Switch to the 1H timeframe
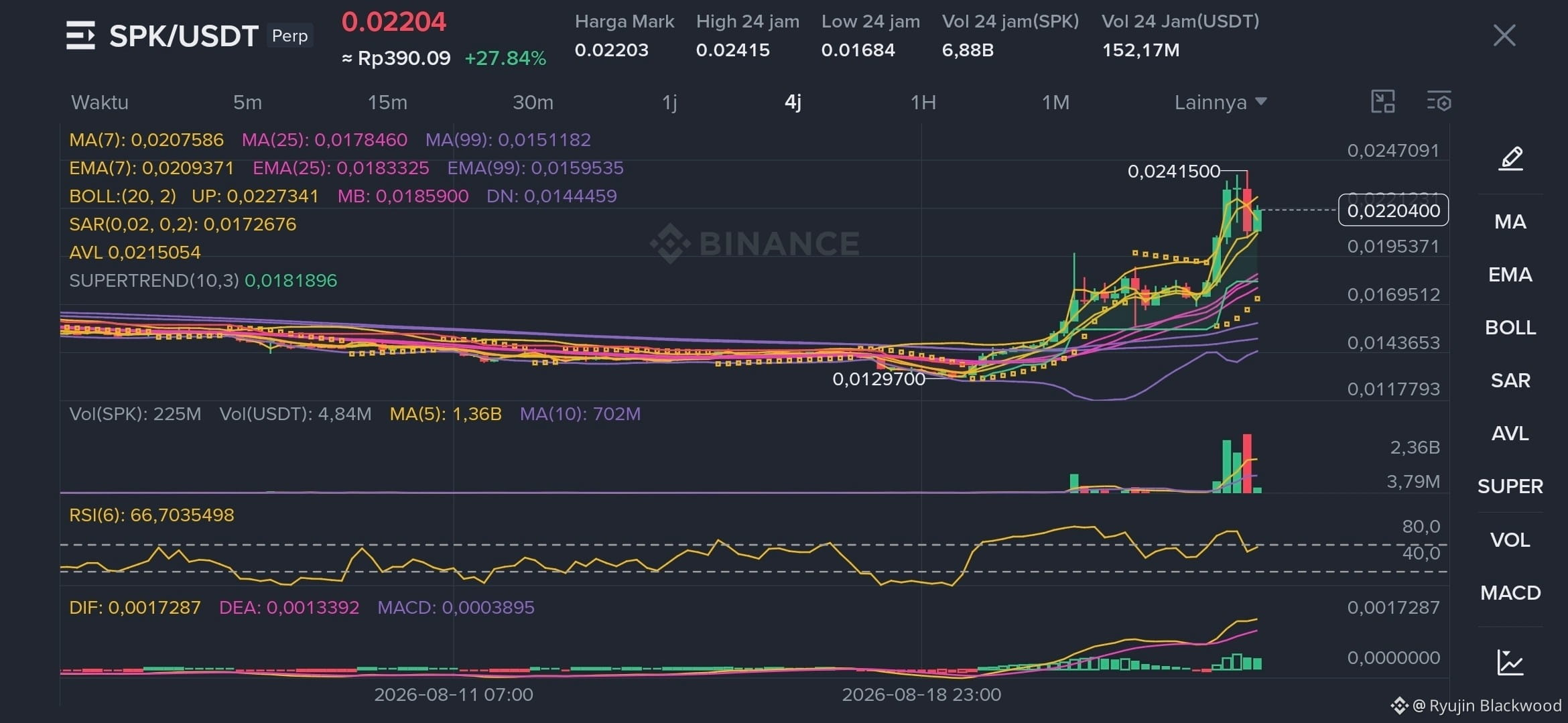This screenshot has width=1568, height=723. (923, 103)
